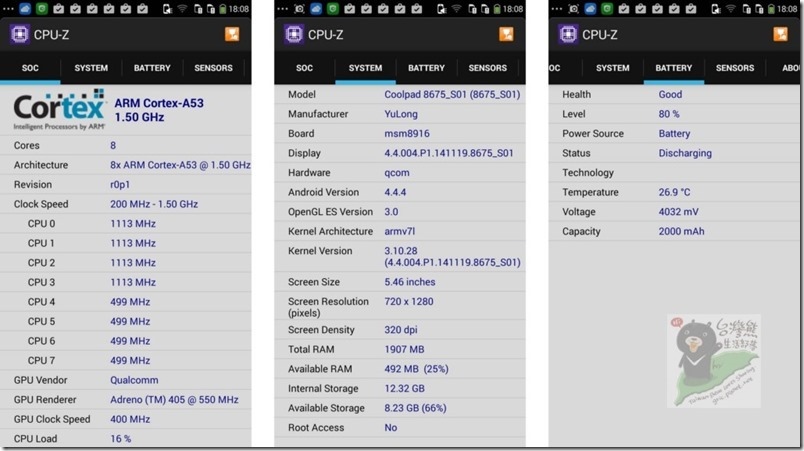Open the SENSORS tab in the left screenshot
The width and height of the screenshot is (804, 451).
(x=213, y=68)
